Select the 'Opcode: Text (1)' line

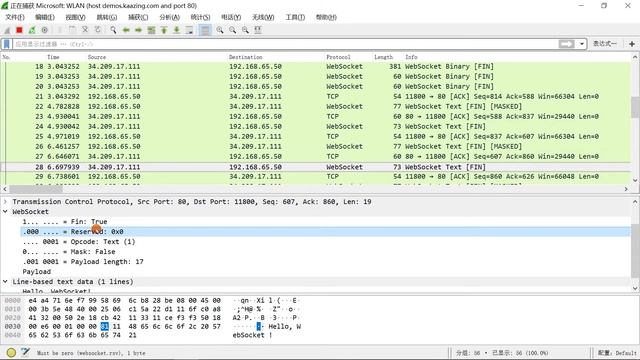79,242
